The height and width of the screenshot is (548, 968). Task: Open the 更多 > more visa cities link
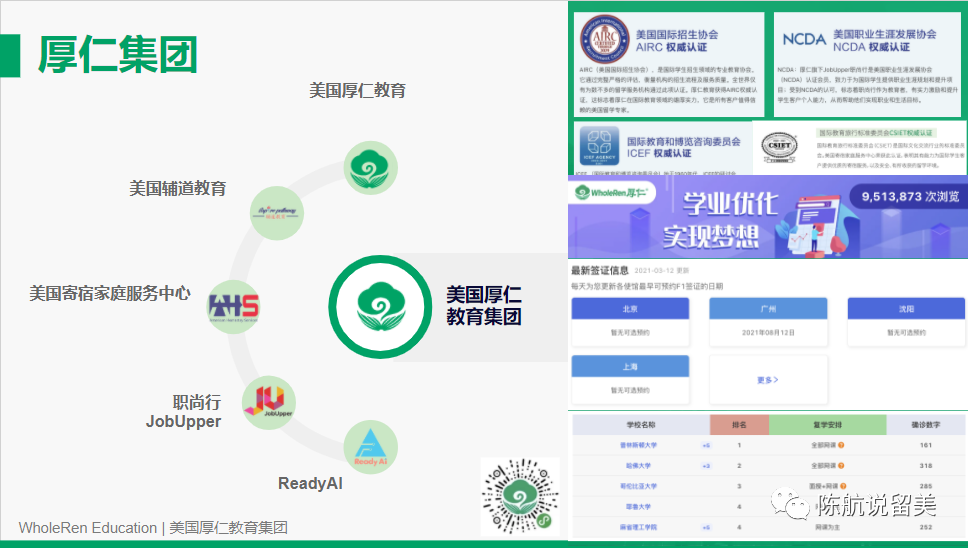pos(767,380)
